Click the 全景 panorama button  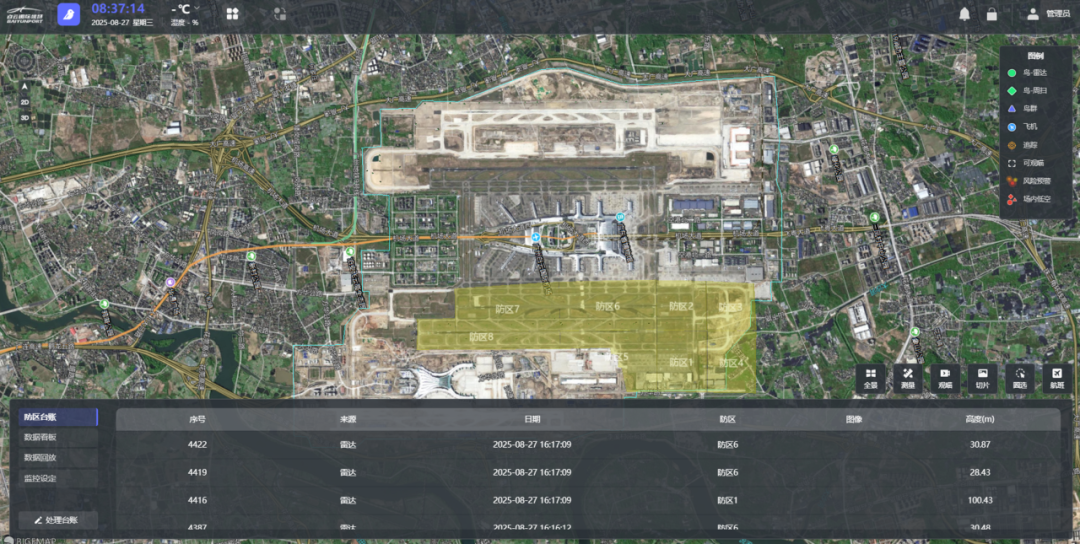click(x=870, y=378)
